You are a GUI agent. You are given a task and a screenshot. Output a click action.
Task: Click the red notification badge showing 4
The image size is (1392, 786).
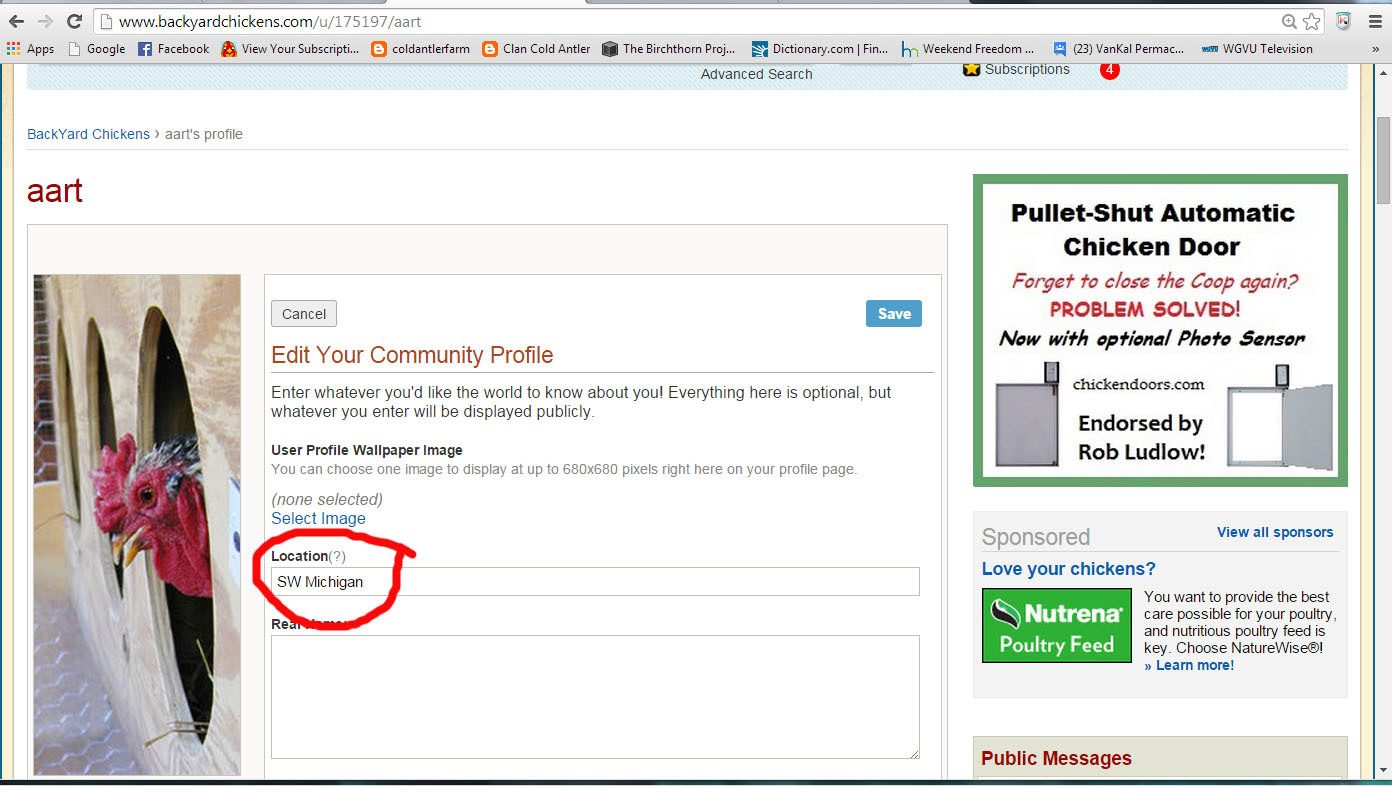(x=1109, y=70)
